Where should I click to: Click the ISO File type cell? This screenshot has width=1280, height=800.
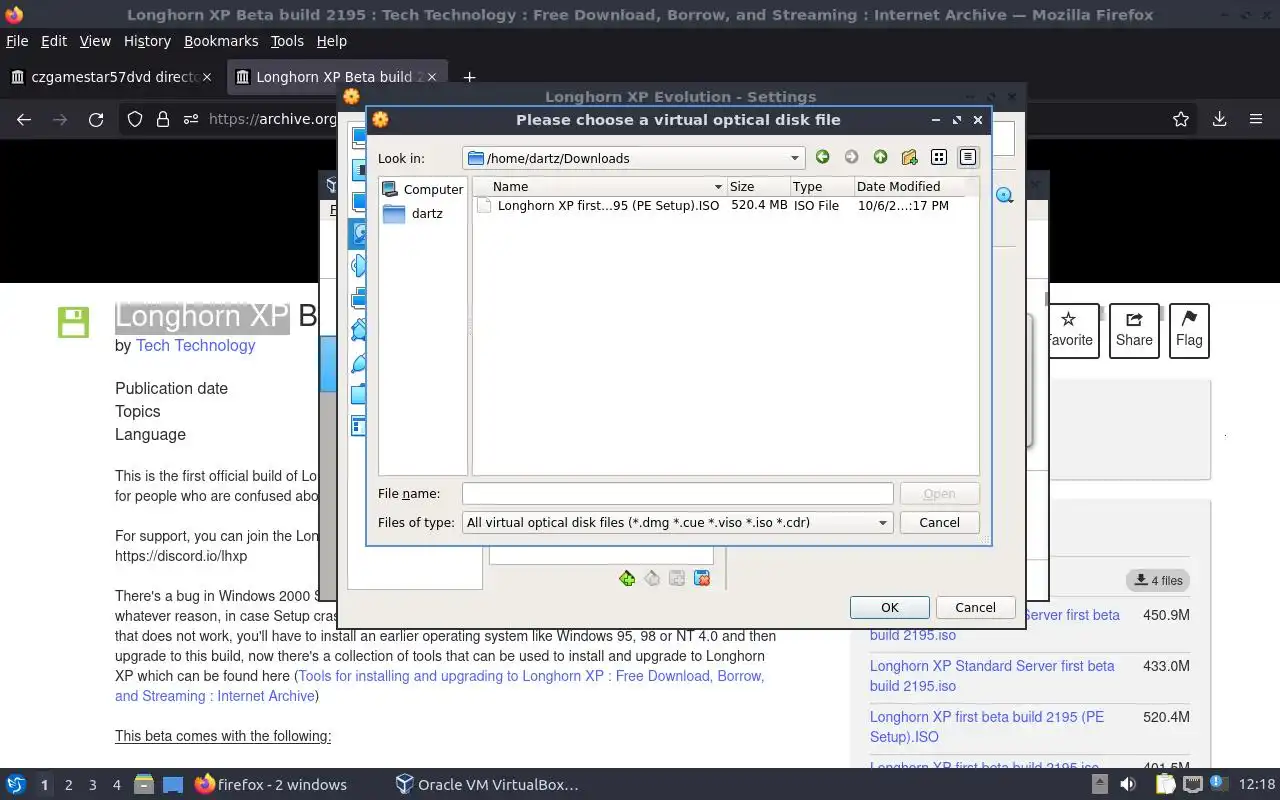816,205
